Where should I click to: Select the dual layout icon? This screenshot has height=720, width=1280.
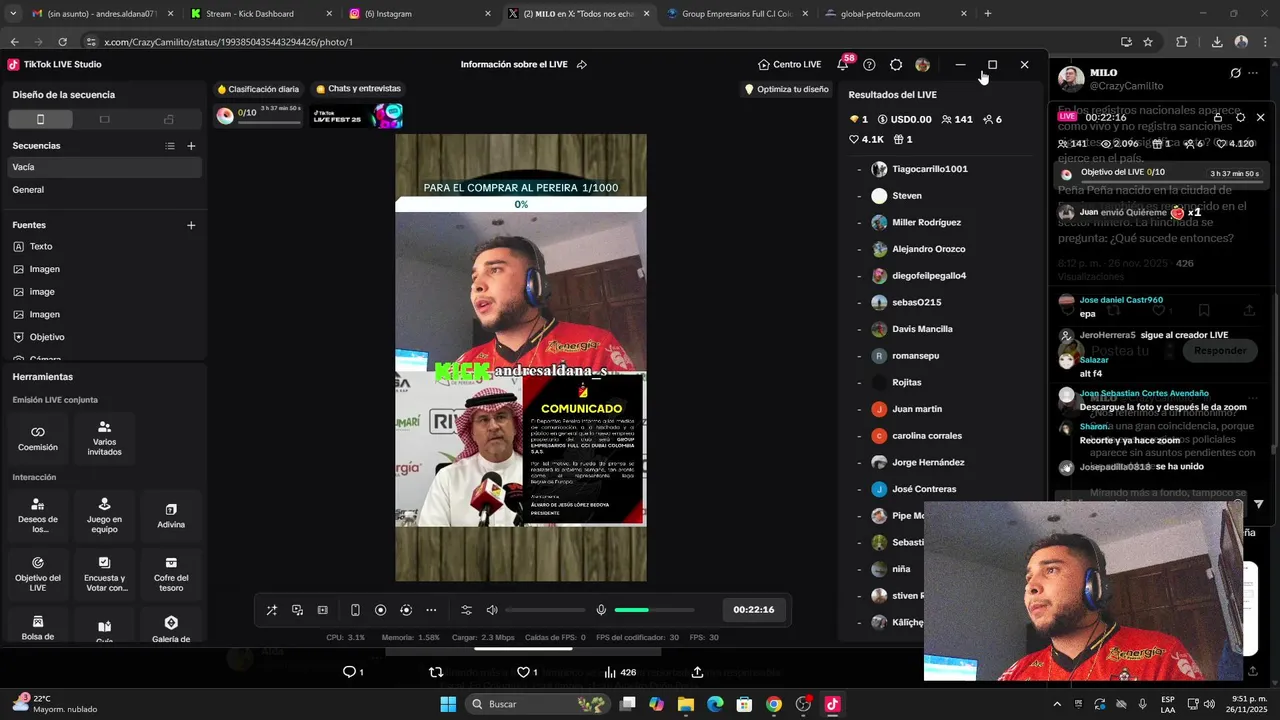168,119
